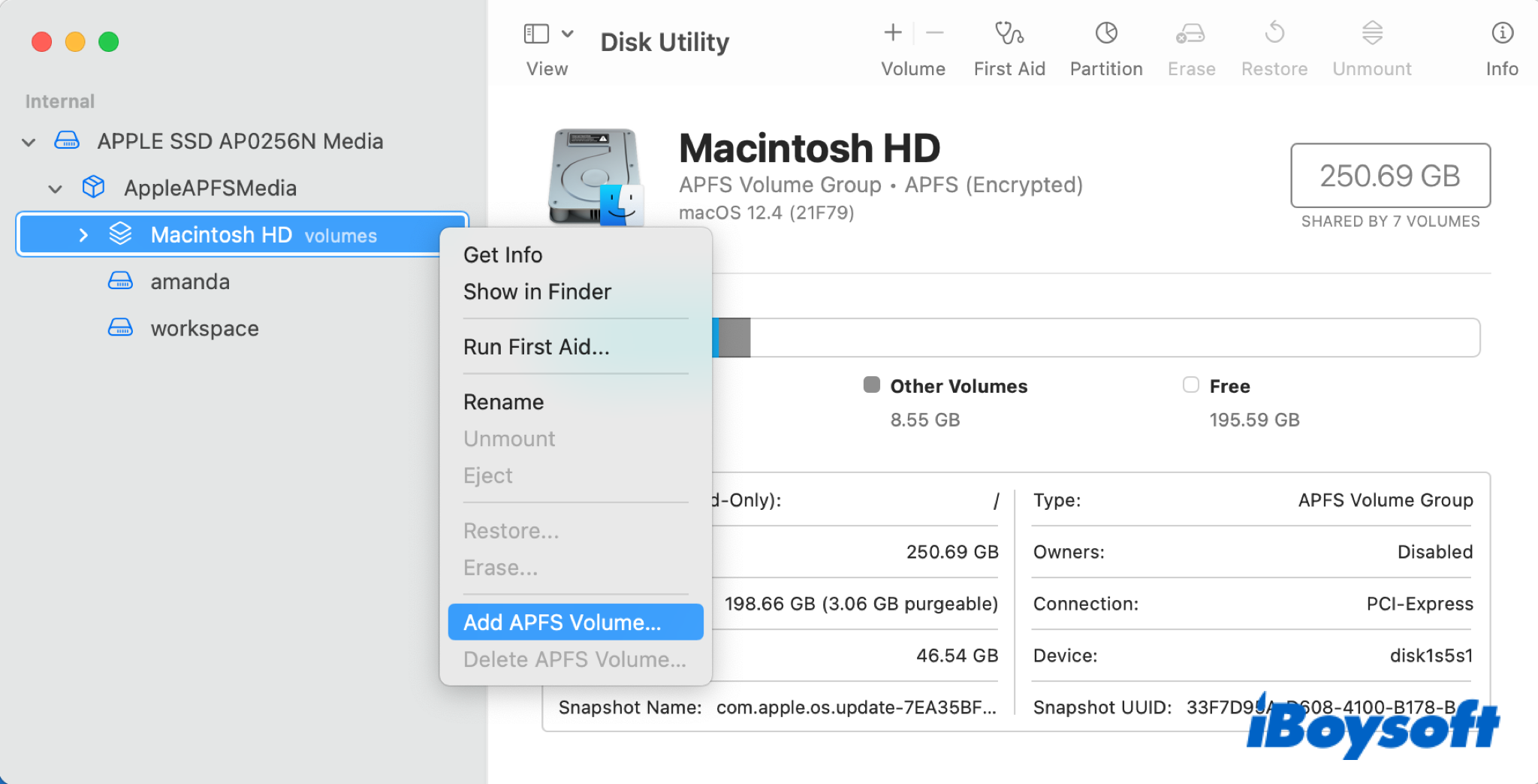Open the Partition pie chart tool
This screenshot has width=1538, height=784.
(x=1105, y=34)
